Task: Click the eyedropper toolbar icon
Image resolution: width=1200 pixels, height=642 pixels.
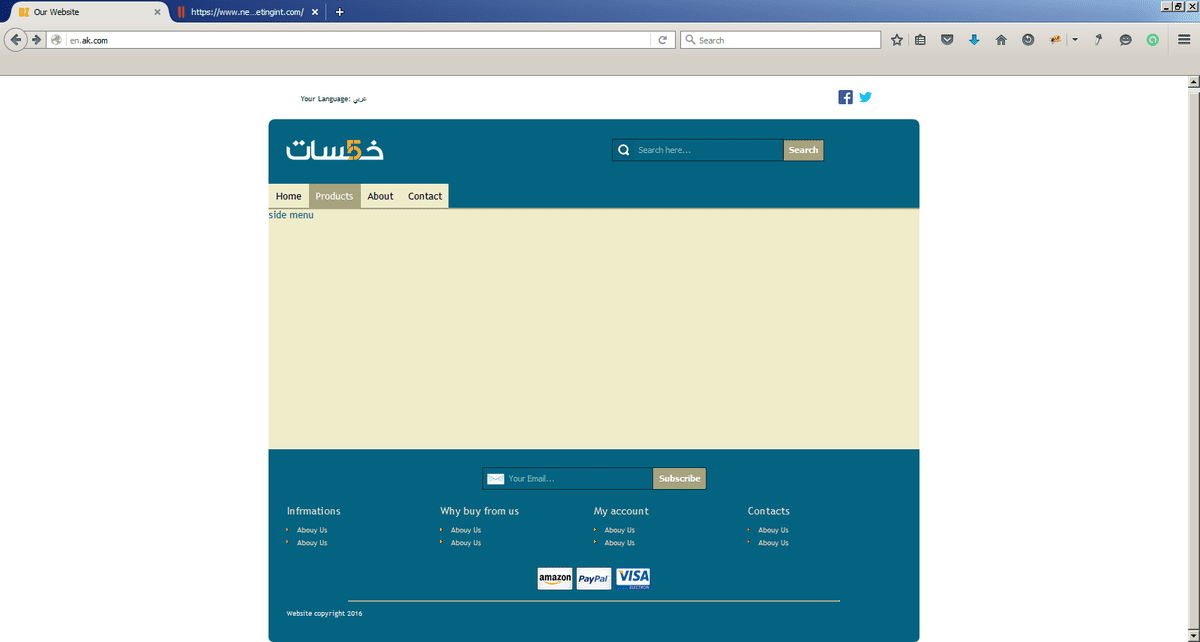Action: point(1098,40)
